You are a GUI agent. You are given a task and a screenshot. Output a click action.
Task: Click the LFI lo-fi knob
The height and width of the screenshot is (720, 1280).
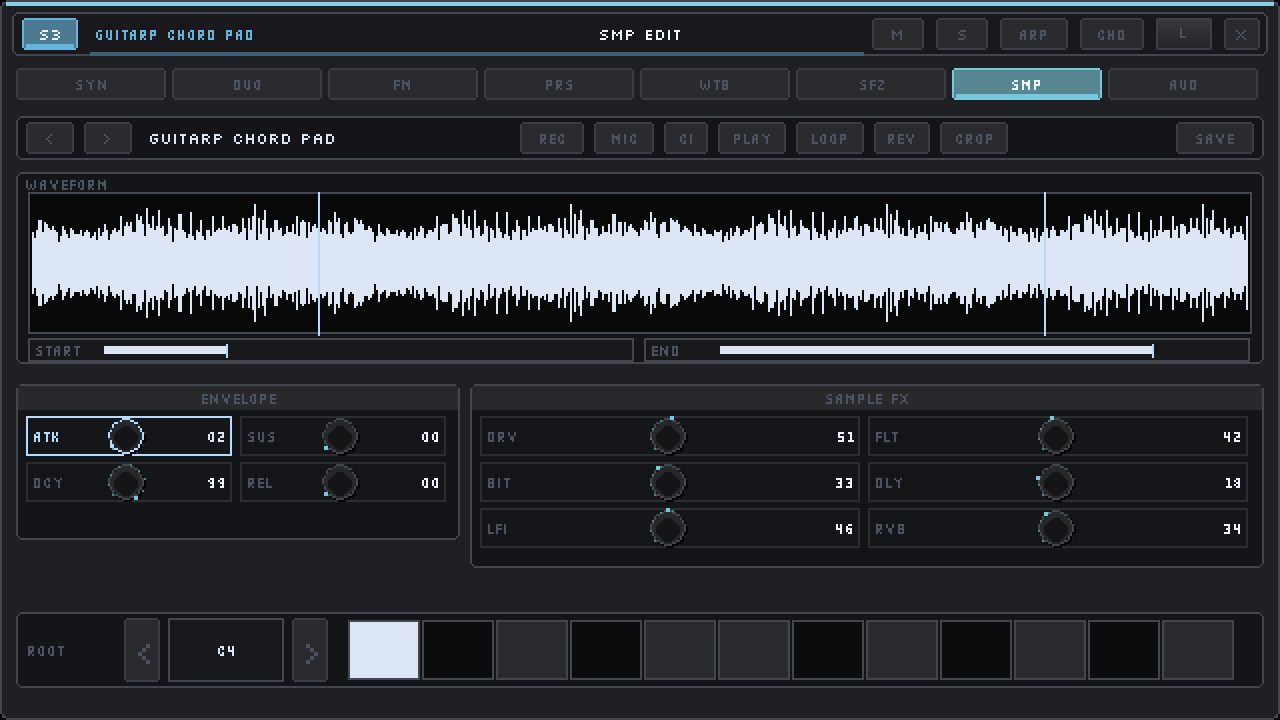coord(668,529)
